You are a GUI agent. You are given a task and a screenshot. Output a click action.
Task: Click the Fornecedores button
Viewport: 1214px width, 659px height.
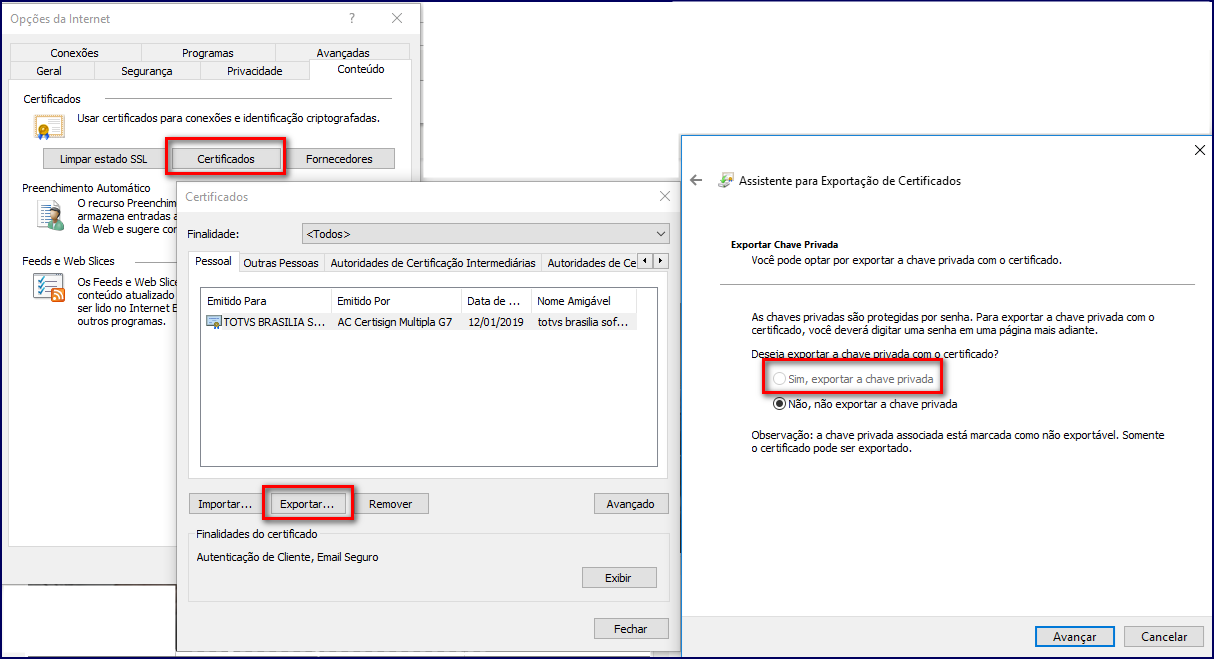[x=339, y=159]
